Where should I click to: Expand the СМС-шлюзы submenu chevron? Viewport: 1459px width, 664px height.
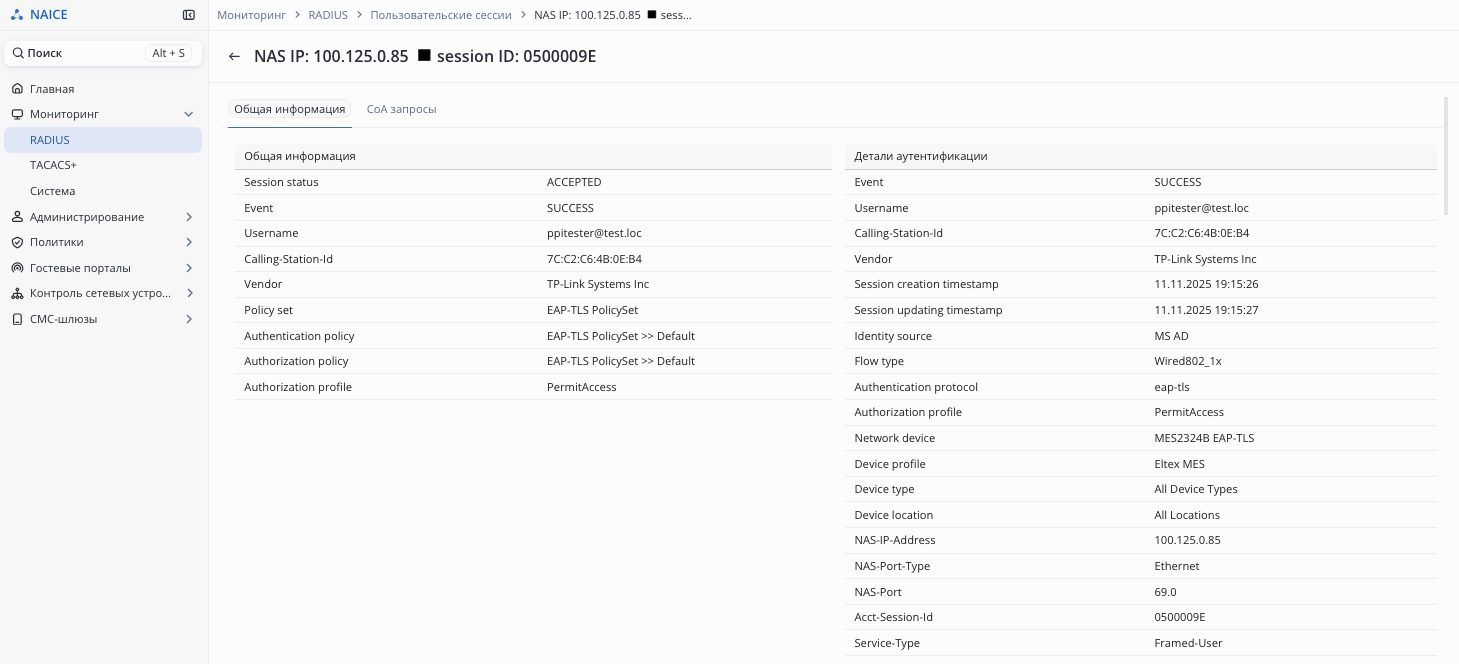(189, 319)
